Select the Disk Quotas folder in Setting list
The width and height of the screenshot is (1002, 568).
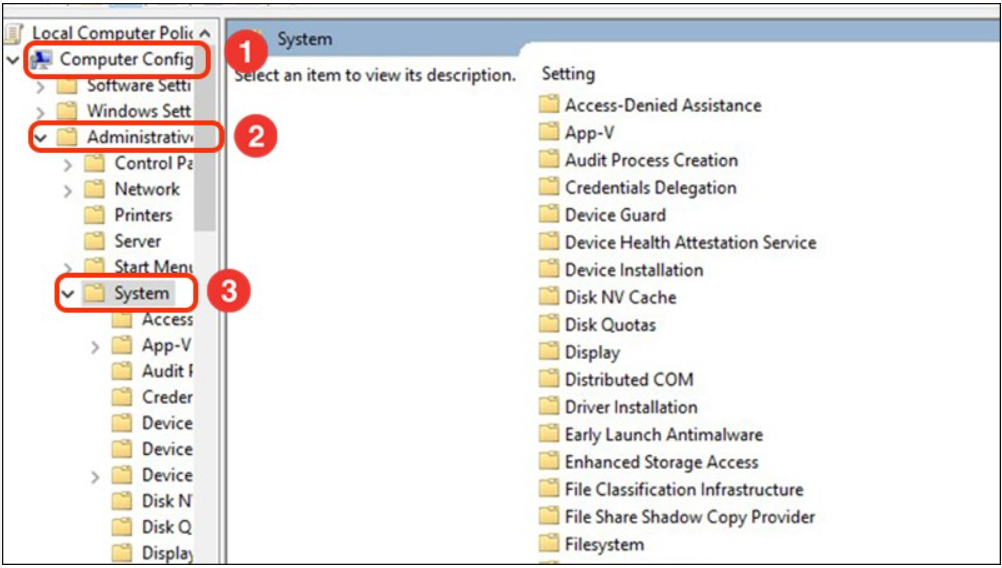pyautogui.click(x=597, y=325)
